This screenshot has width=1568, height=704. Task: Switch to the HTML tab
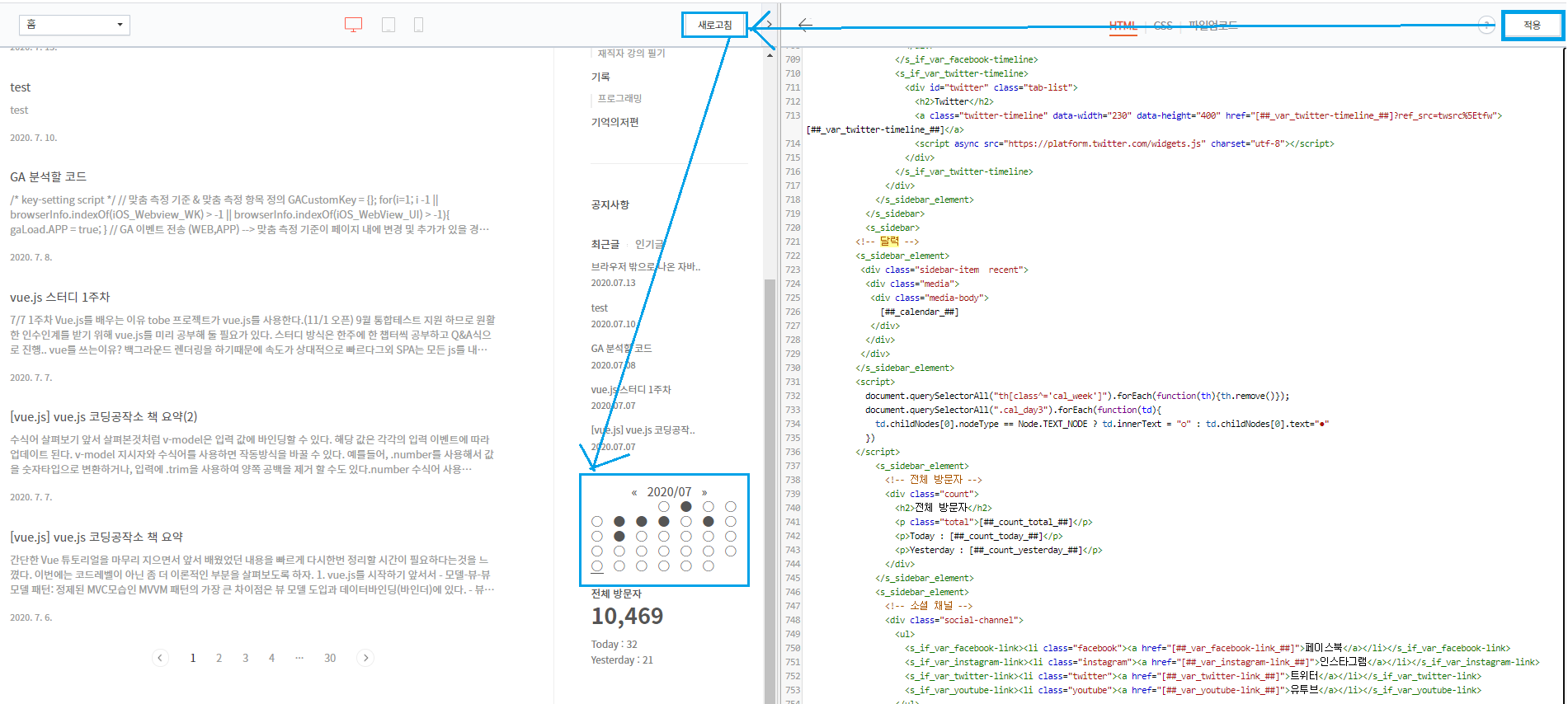click(x=1123, y=26)
